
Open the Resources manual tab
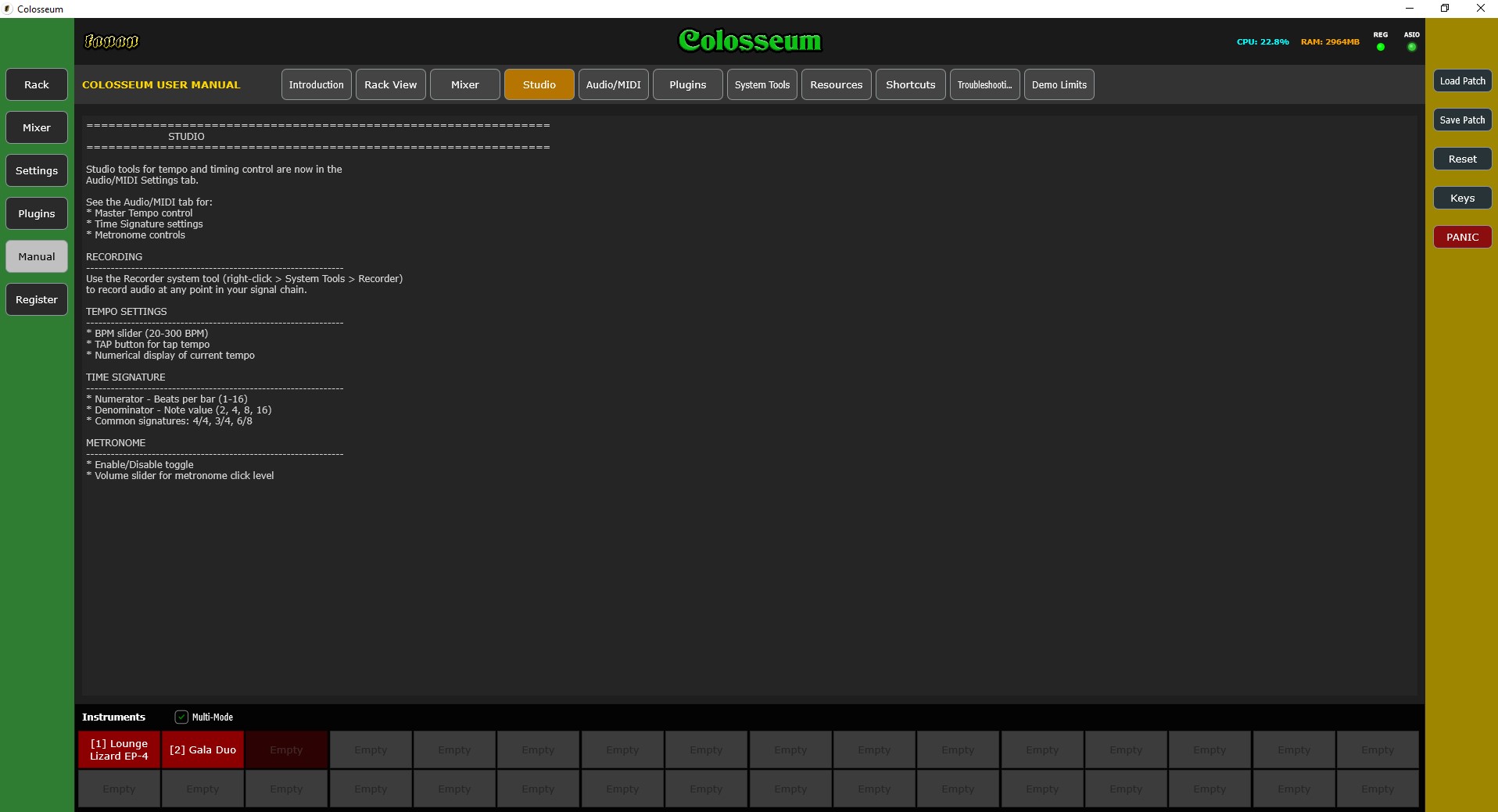coord(836,84)
